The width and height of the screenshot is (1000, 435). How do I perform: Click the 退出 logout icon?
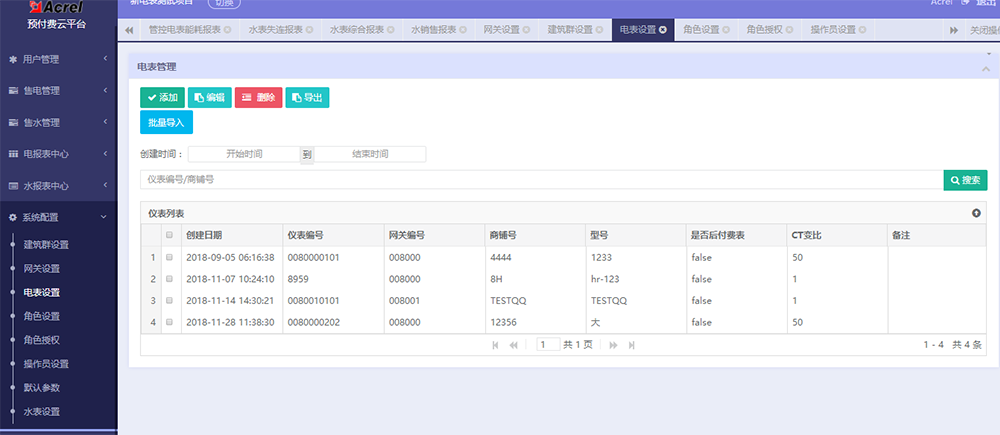coord(964,3)
